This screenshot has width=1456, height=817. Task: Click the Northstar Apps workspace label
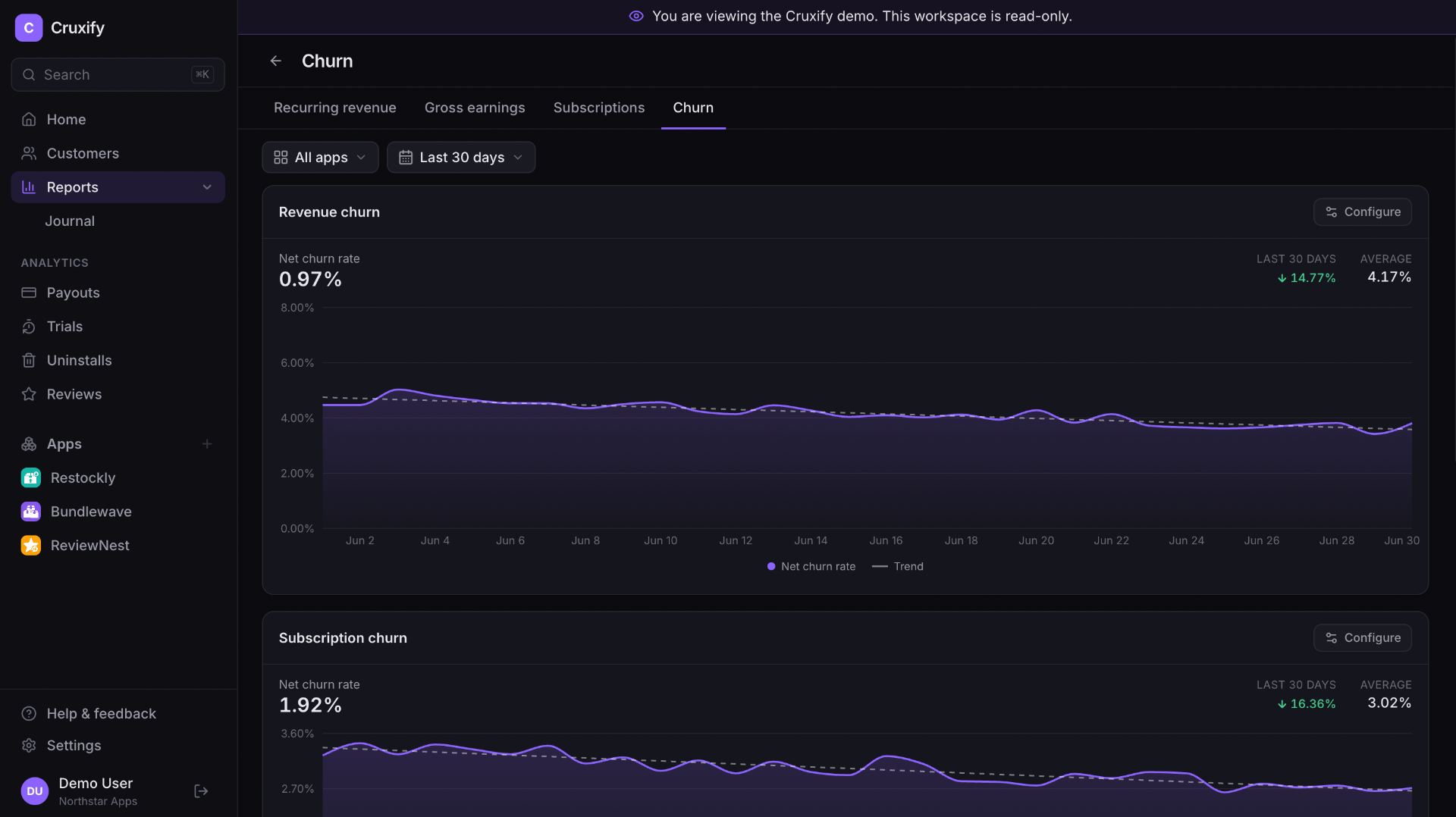coord(98,802)
